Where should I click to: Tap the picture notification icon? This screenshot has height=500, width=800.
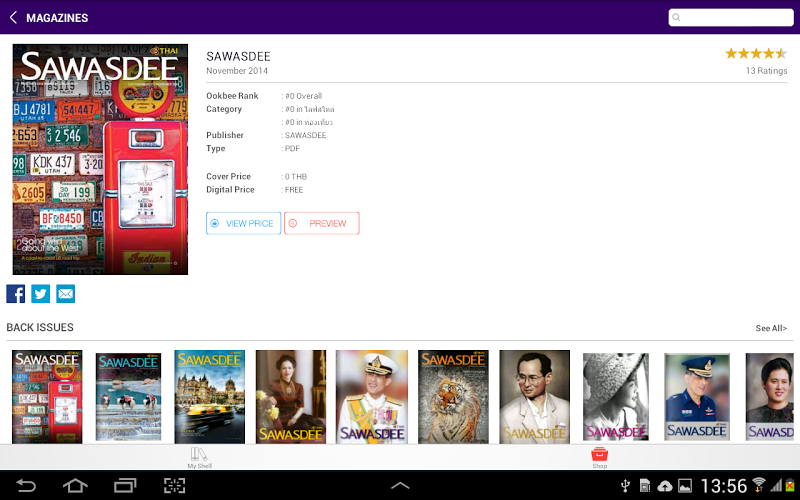685,486
